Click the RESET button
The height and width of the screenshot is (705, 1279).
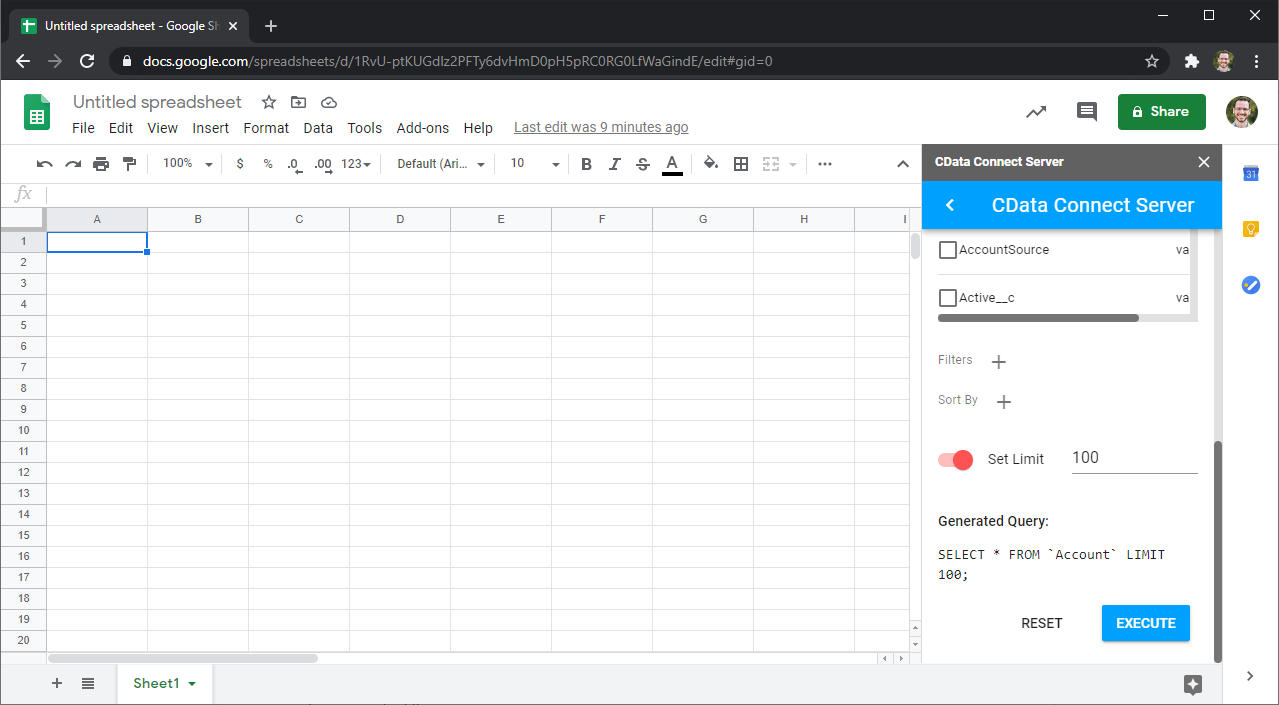1042,623
